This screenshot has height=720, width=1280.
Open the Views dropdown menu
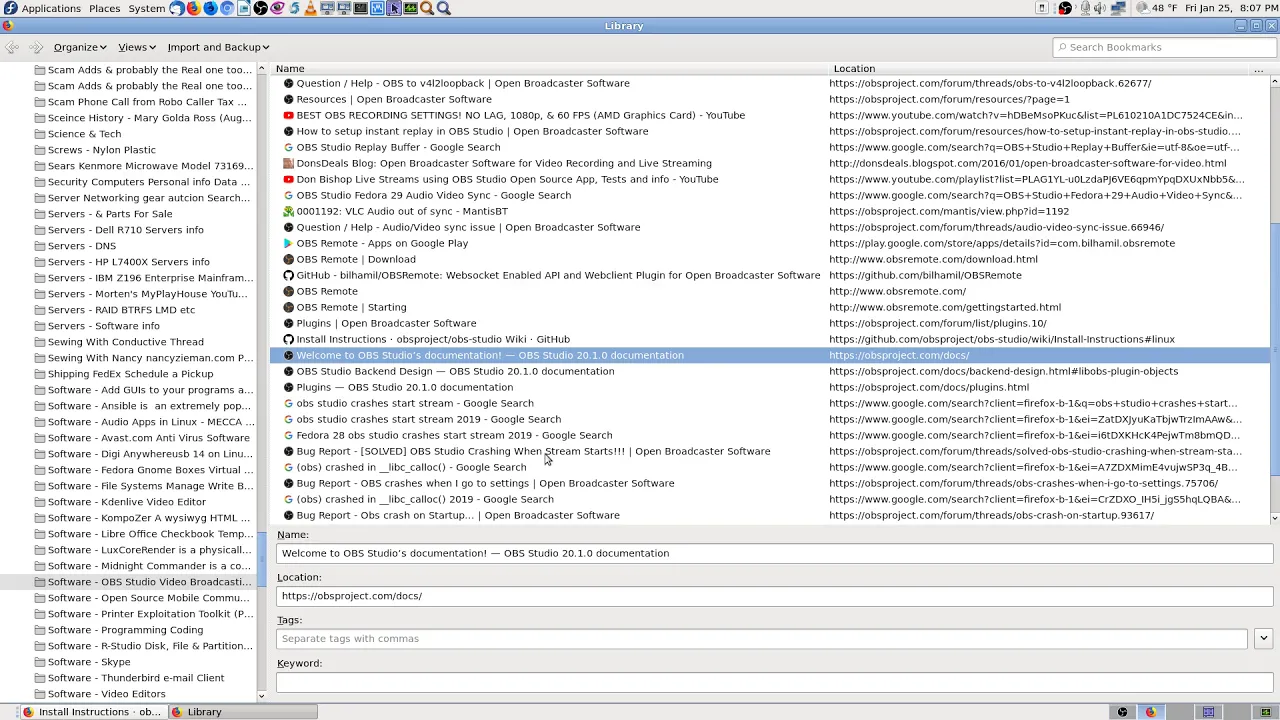[137, 47]
